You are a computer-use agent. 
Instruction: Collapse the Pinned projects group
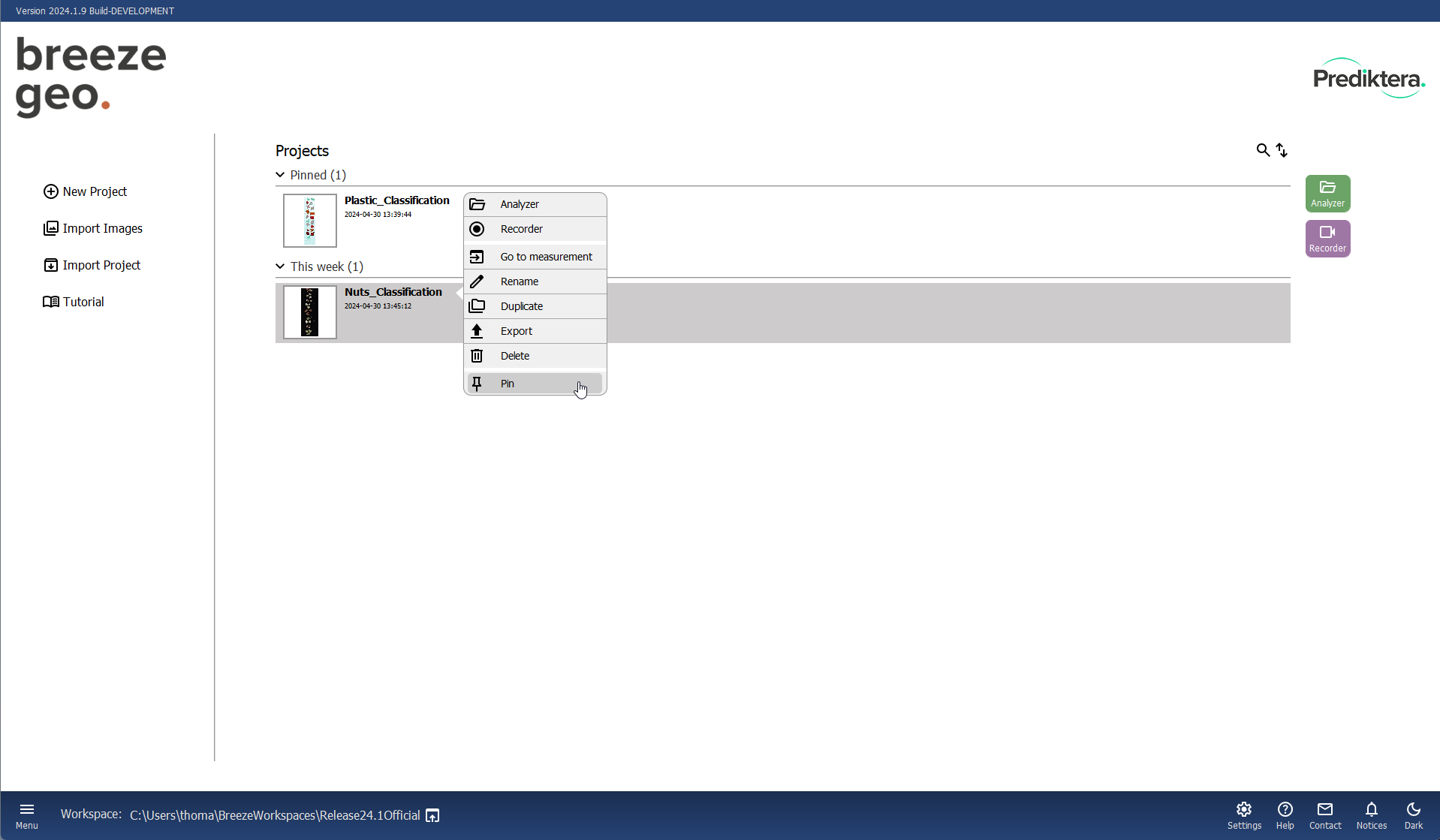[280, 175]
